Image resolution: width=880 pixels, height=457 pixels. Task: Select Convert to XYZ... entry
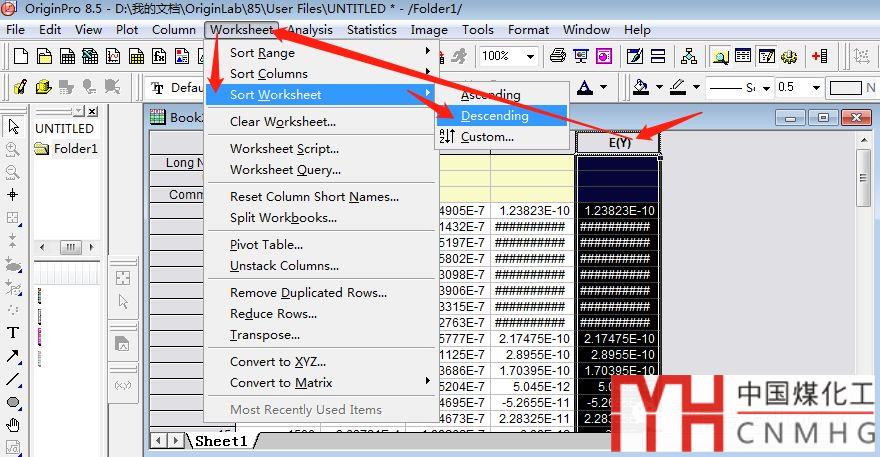pos(323,362)
